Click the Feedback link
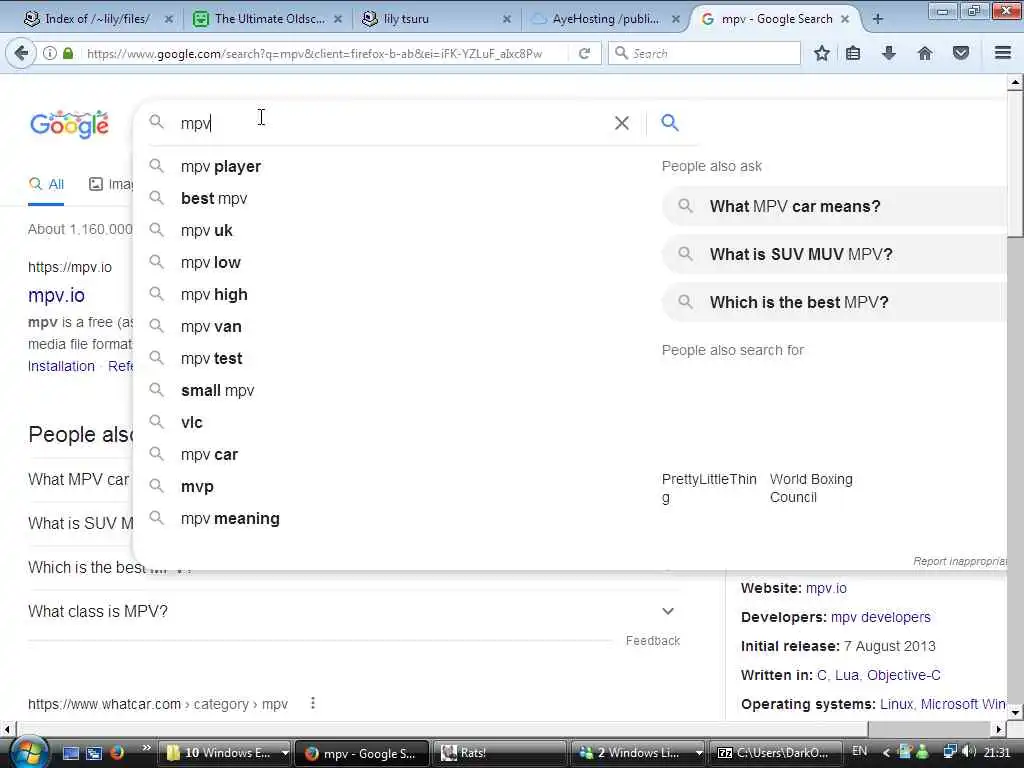This screenshot has height=768, width=1024. tap(652, 641)
